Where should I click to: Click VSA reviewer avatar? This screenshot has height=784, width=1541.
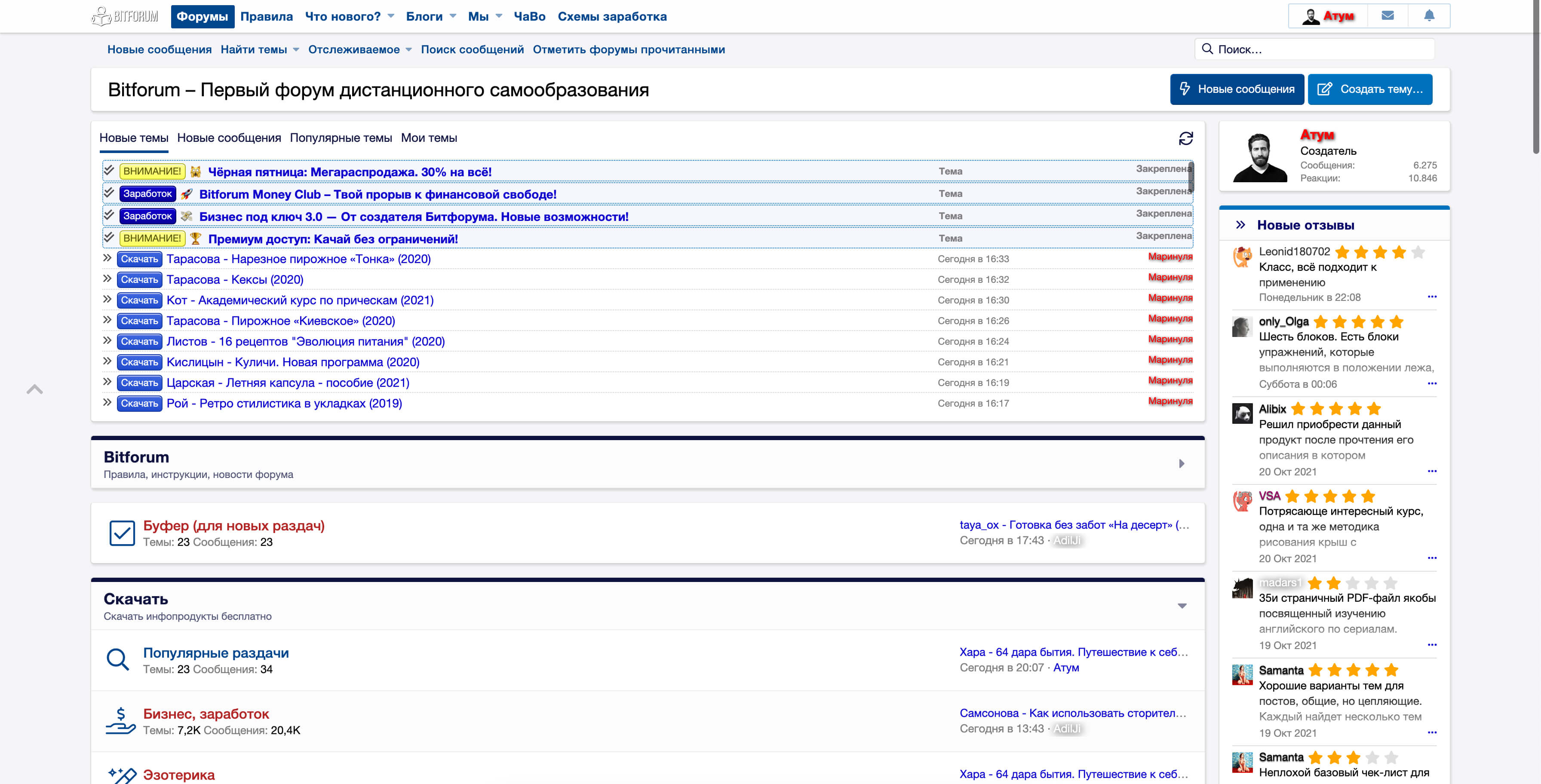click(1243, 501)
